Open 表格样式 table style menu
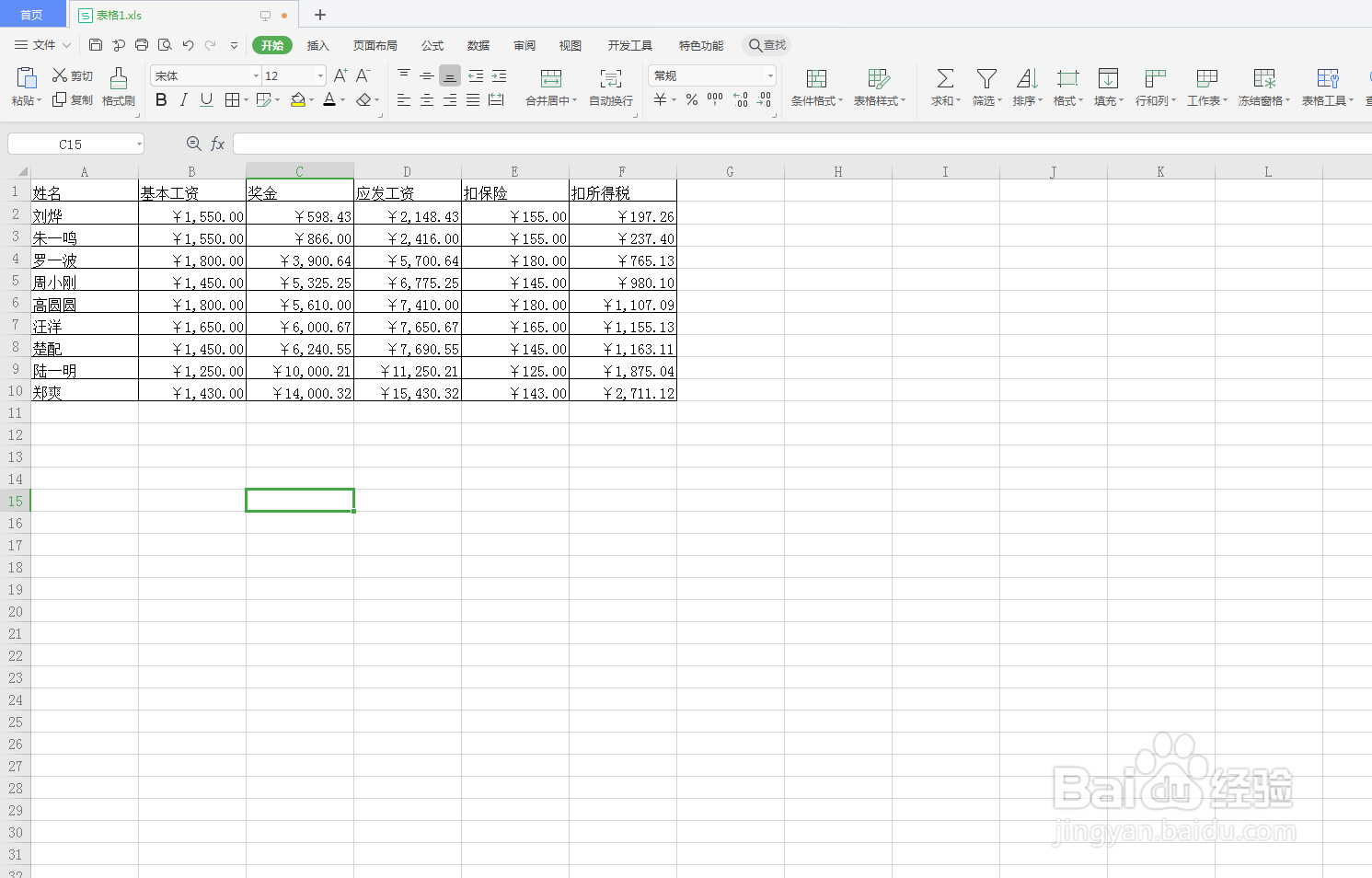Viewport: 1372px width, 878px height. 880,87
